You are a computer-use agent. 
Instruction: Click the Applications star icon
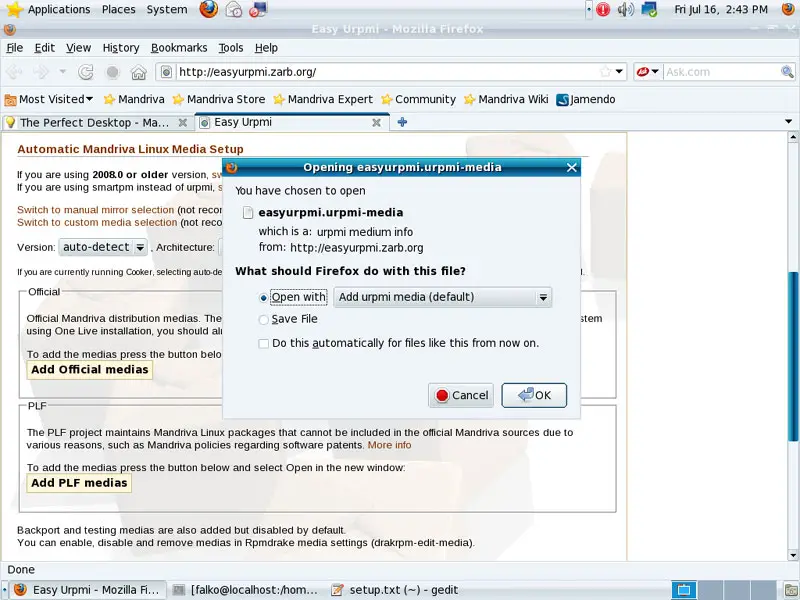(14, 9)
